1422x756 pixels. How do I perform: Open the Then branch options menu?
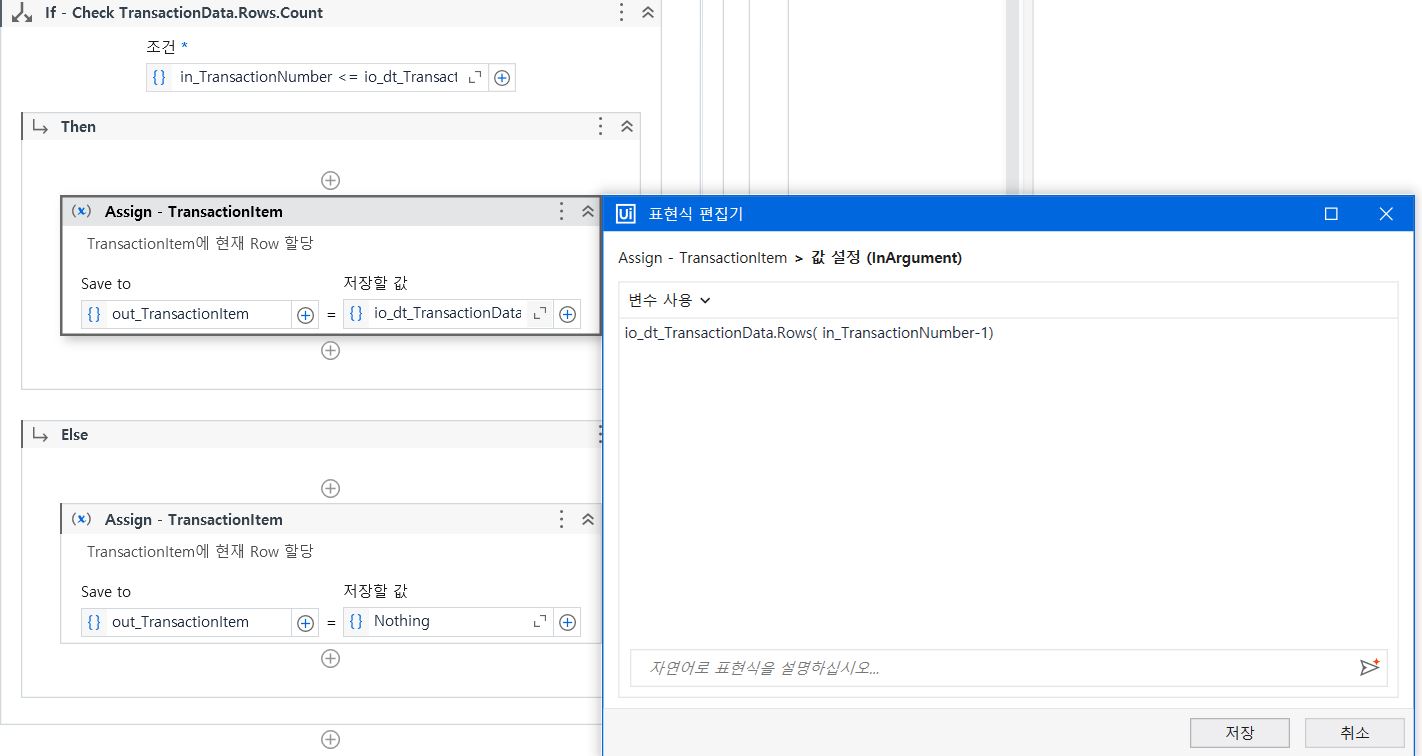[600, 126]
